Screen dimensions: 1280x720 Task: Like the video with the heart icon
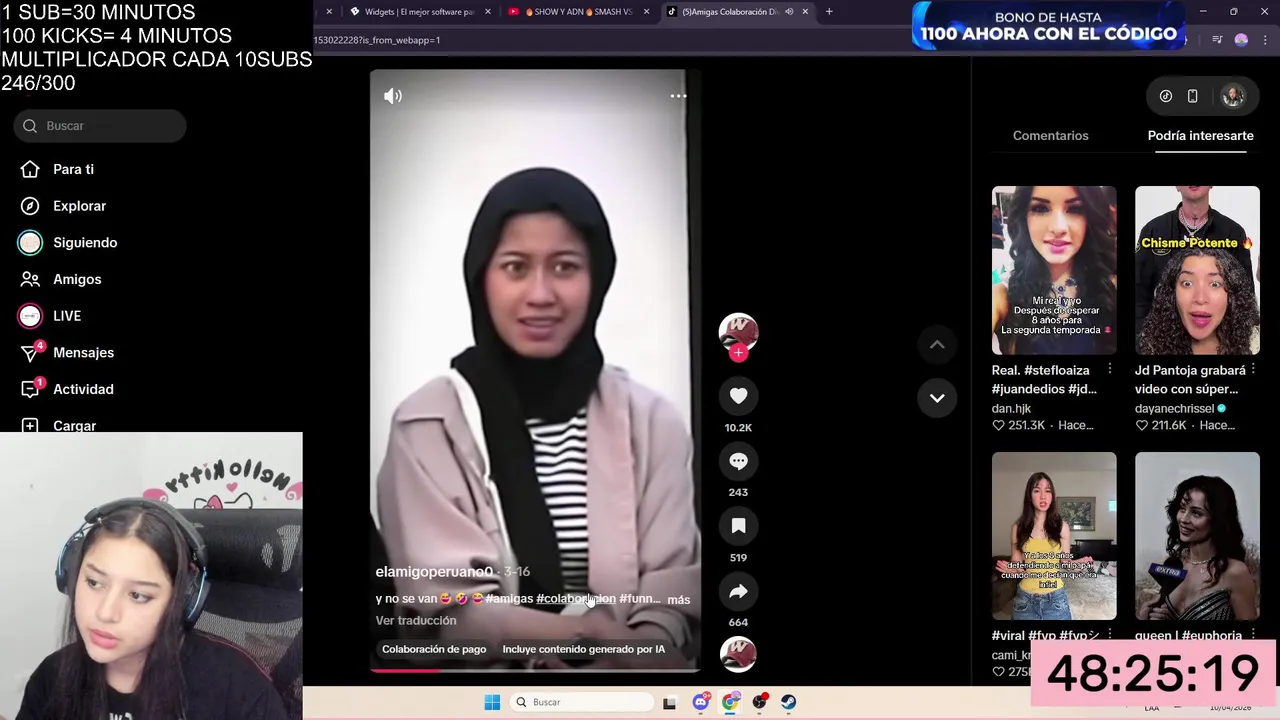[x=738, y=396]
